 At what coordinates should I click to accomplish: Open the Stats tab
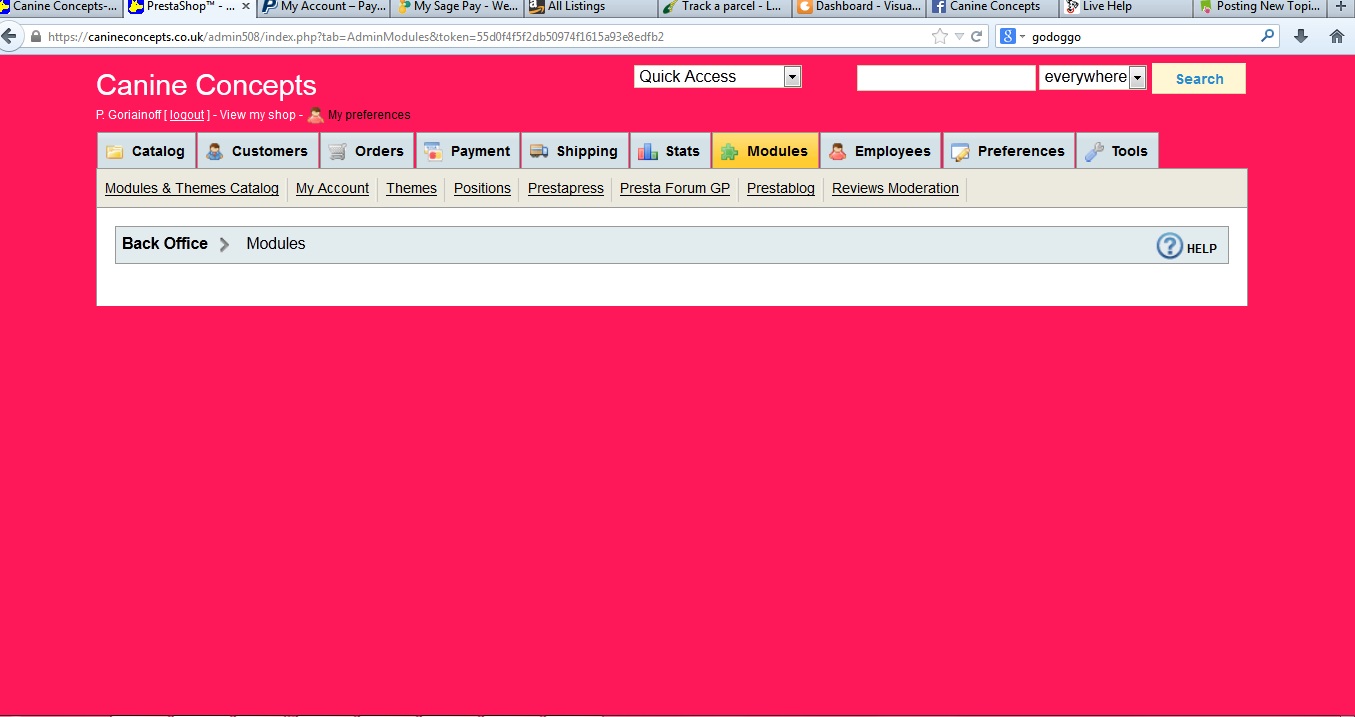point(670,151)
